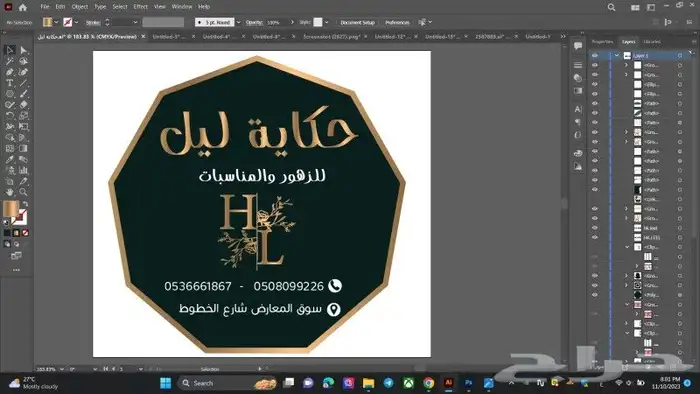Switch to the Screenshot (2627).png tab
The width and height of the screenshot is (700, 394).
pos(331,37)
